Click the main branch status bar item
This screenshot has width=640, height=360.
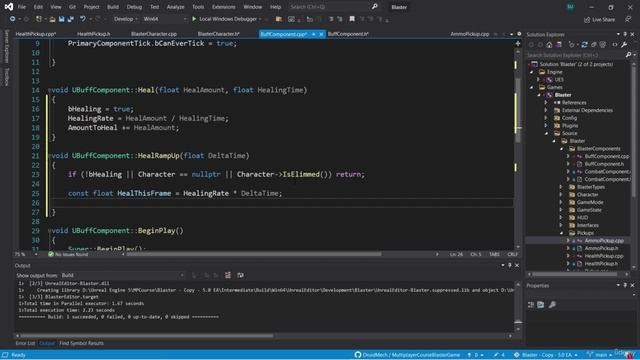(x=600, y=355)
